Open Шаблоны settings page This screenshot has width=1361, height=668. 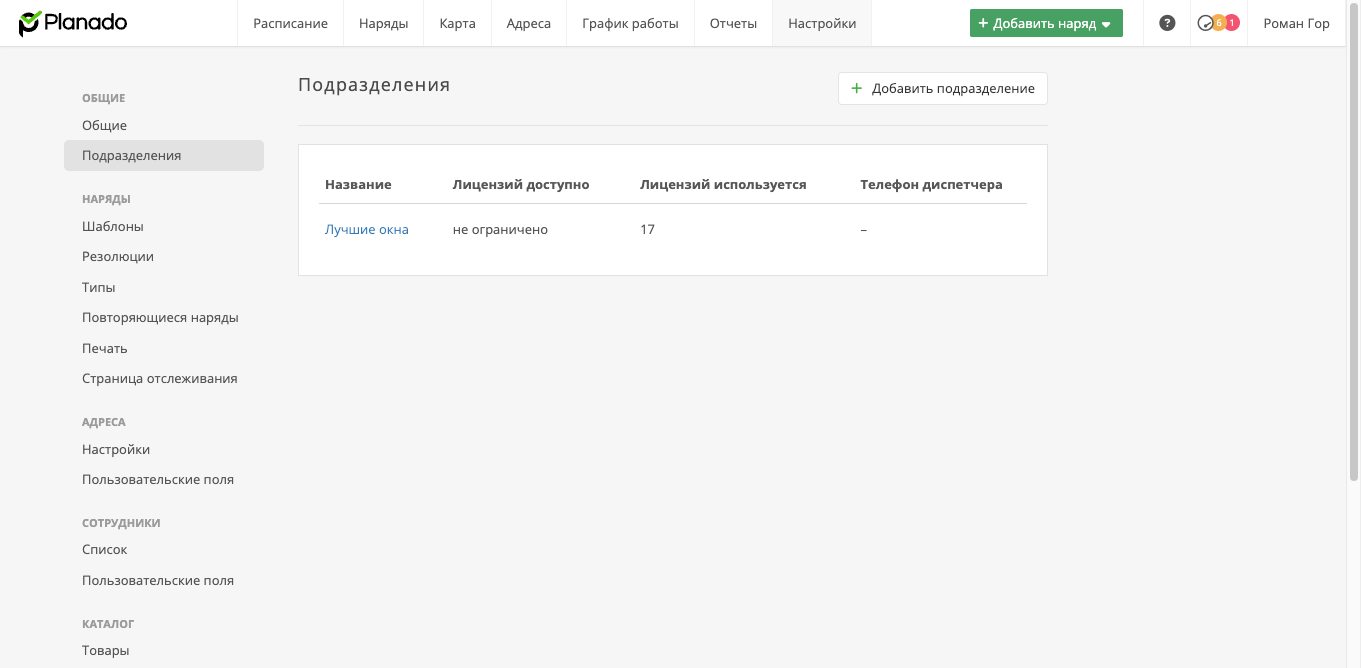coord(113,226)
